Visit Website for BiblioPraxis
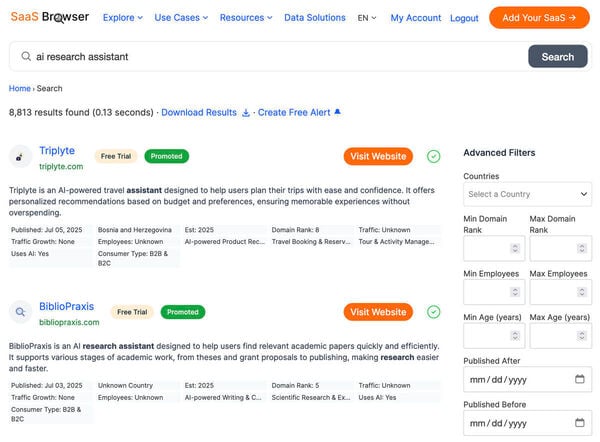Image resolution: width=600 pixels, height=442 pixels. 378,312
